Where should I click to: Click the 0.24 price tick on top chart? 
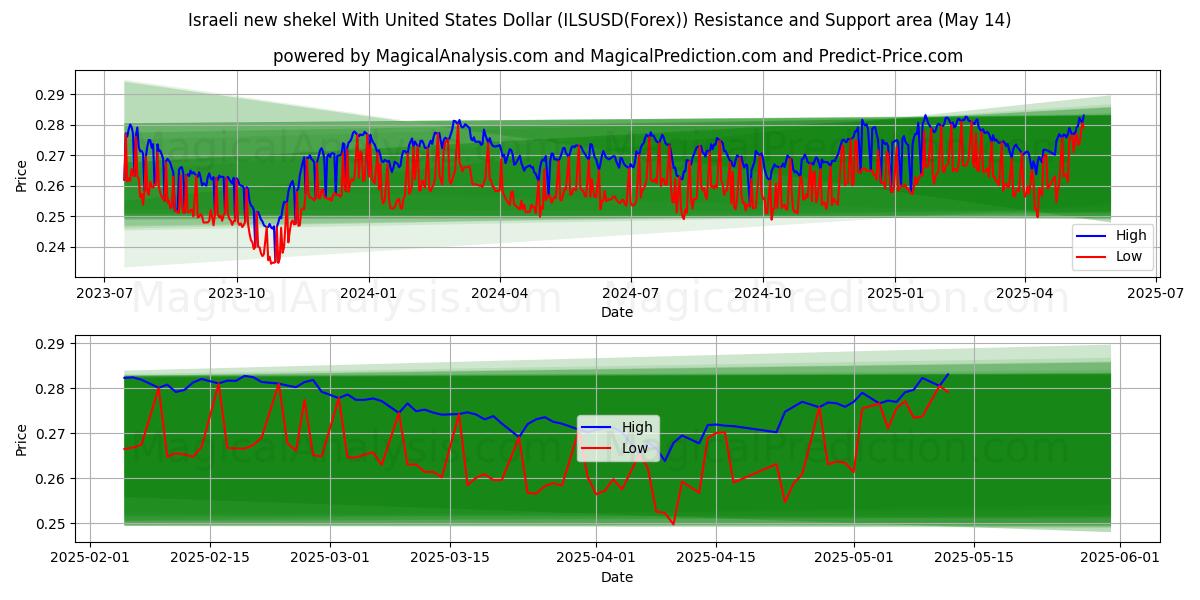pos(50,247)
